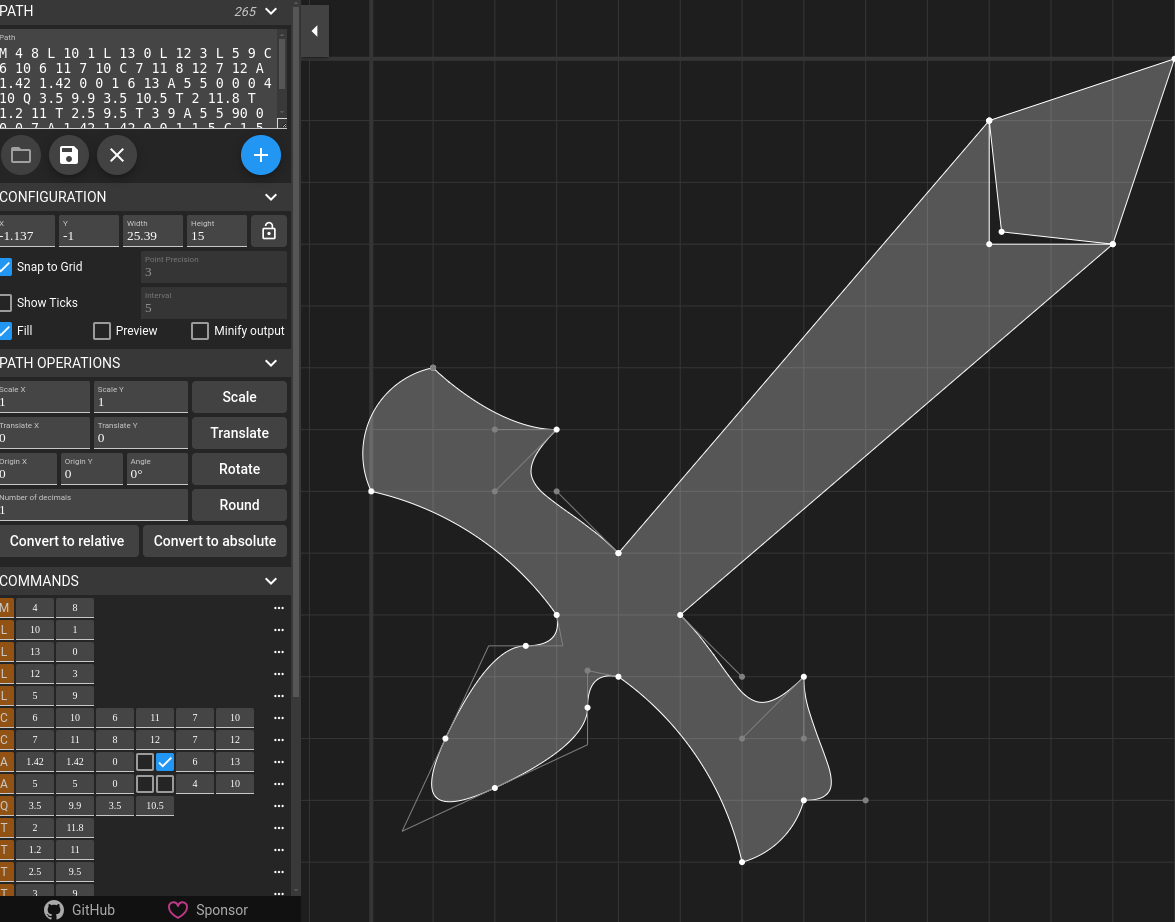Click the Width input field
Screen dimensions: 1175x922
click(152, 236)
